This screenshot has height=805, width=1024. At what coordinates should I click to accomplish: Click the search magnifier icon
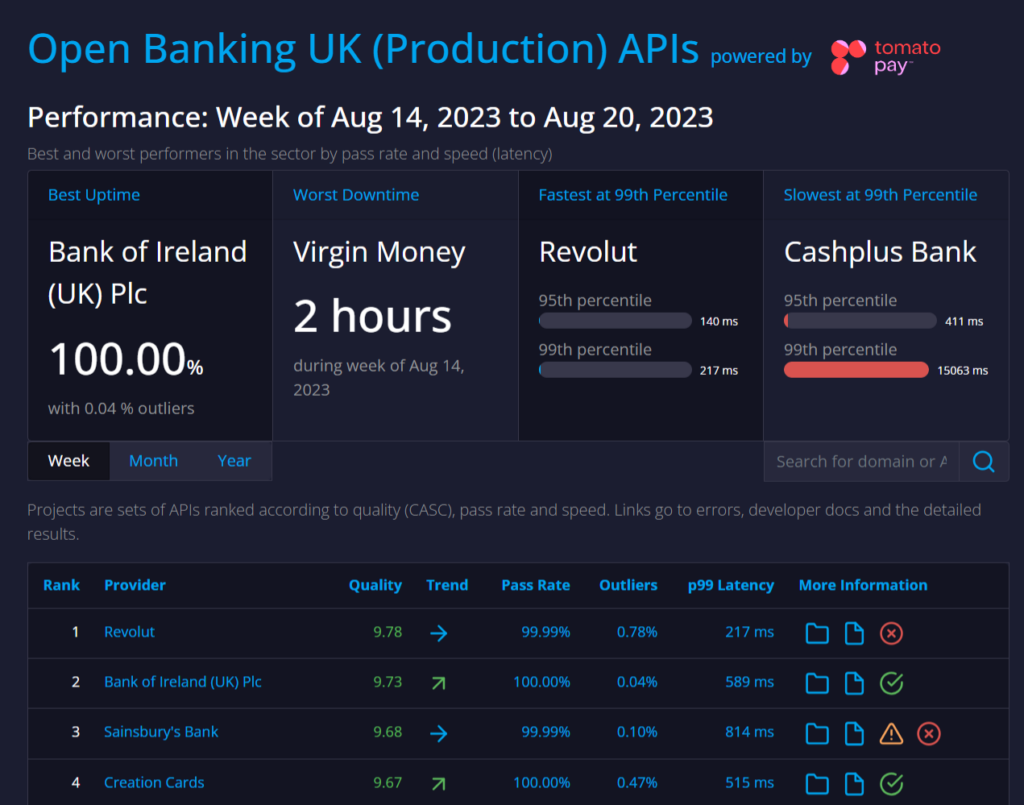point(984,462)
